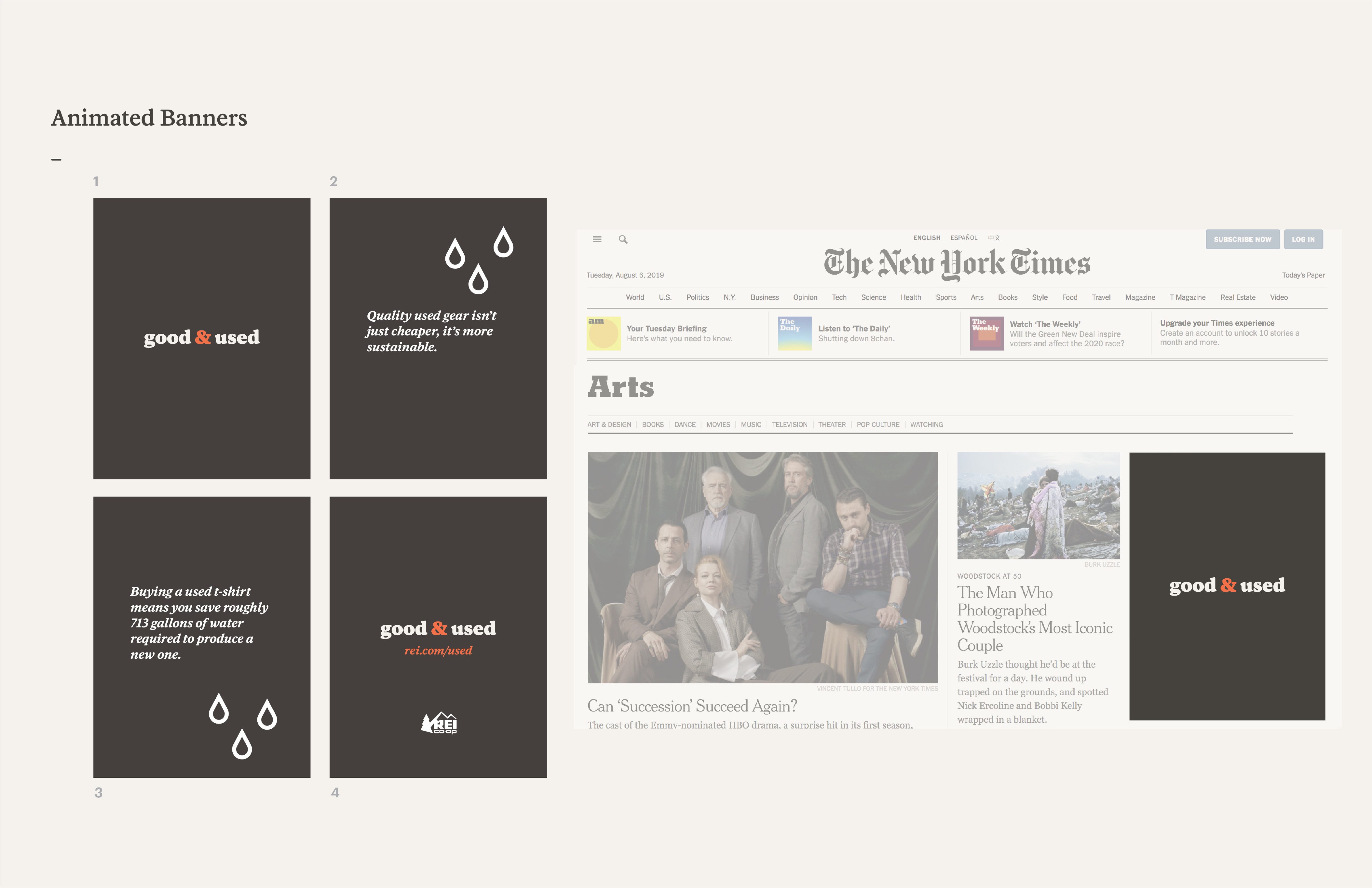This screenshot has height=888, width=1372.
Task: Open the Opinion section
Action: [x=805, y=298]
